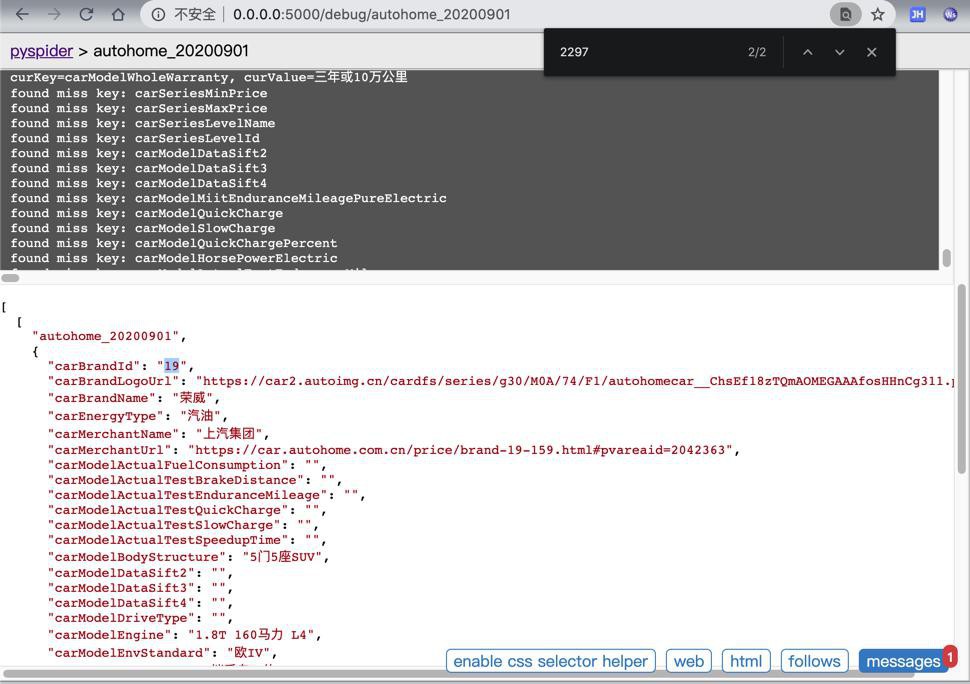
Task: Select log line 'found miss key: carSeriesMaxPrice'
Action: [139, 108]
